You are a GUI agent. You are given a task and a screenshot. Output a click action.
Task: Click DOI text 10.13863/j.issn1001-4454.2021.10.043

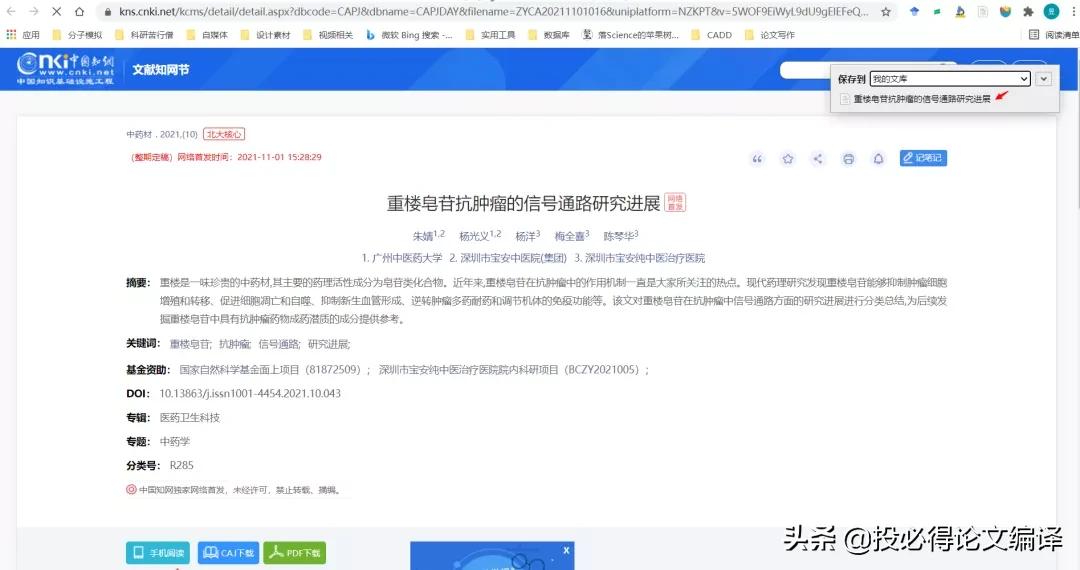(x=250, y=394)
